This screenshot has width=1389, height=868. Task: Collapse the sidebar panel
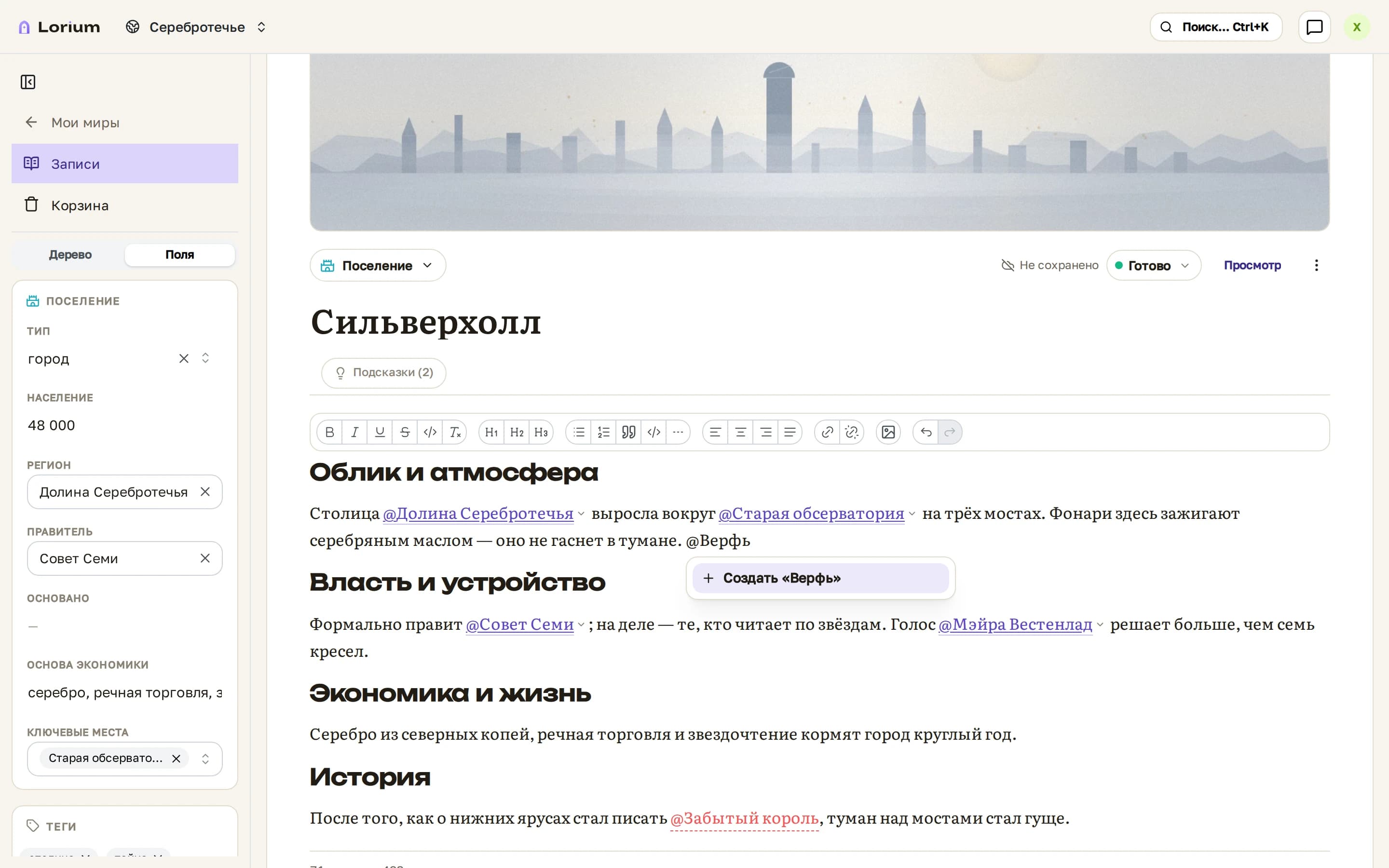28,82
